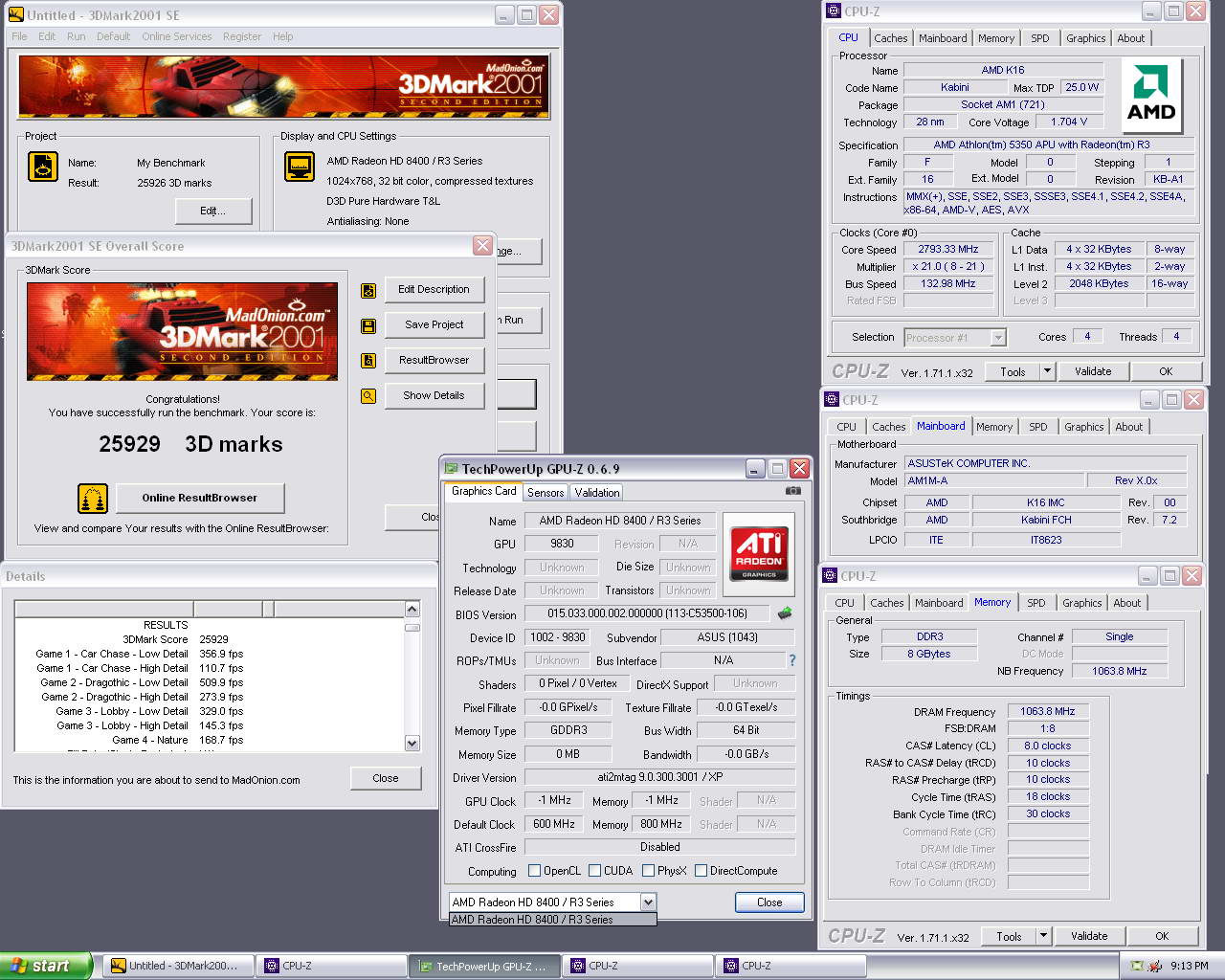Click the Driver Version field in GPU-Z
1225x980 pixels.
tap(660, 778)
